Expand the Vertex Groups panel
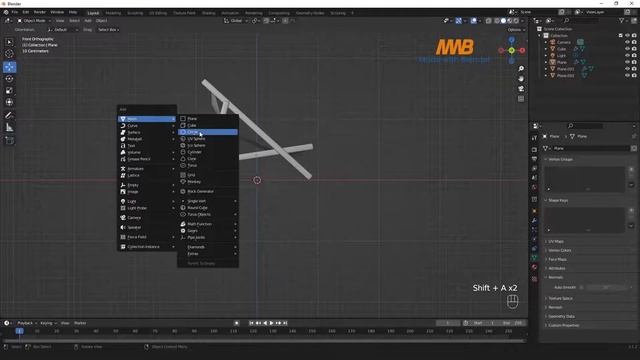This screenshot has width=640, height=360. coord(560,159)
